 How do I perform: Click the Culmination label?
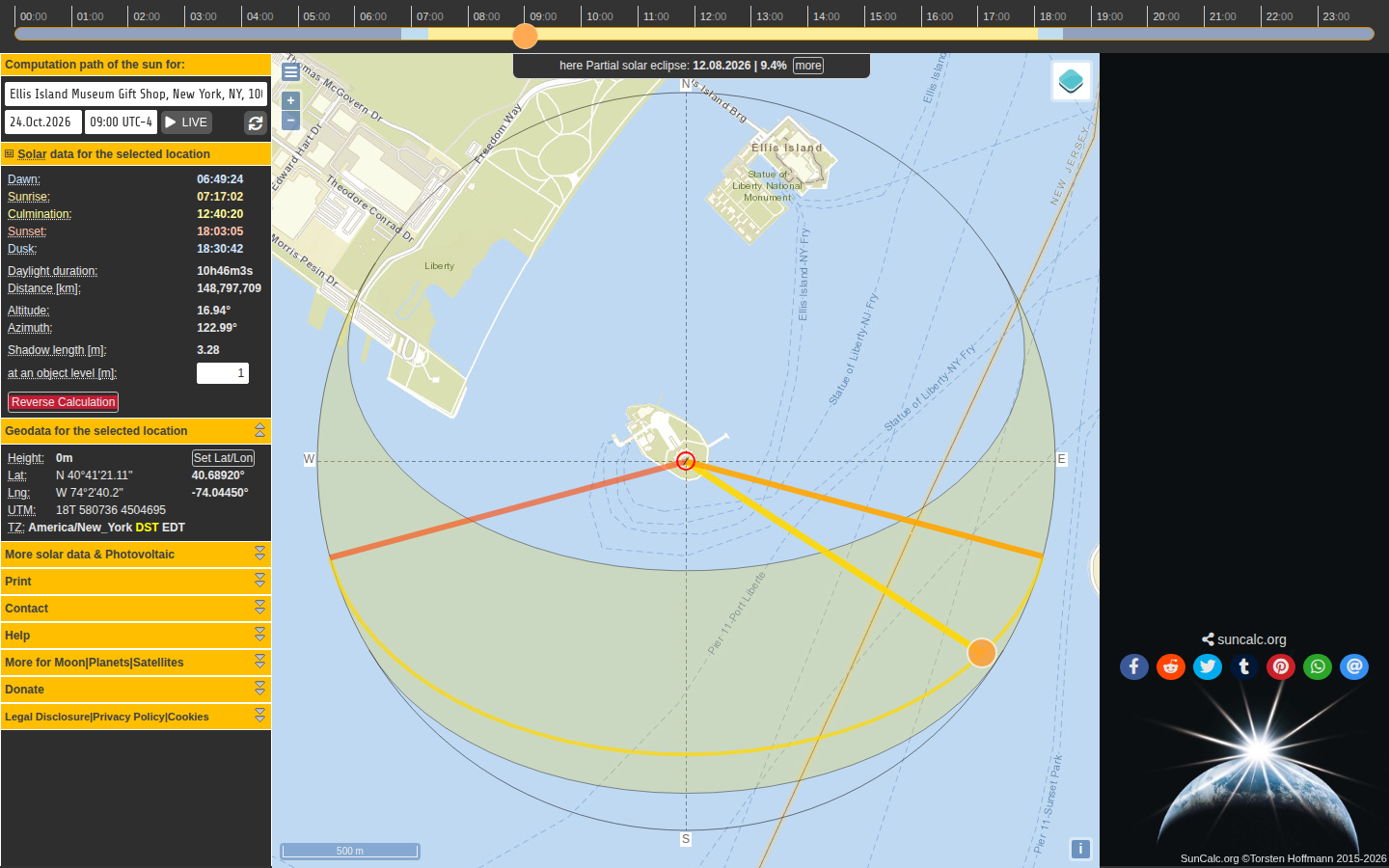point(40,214)
